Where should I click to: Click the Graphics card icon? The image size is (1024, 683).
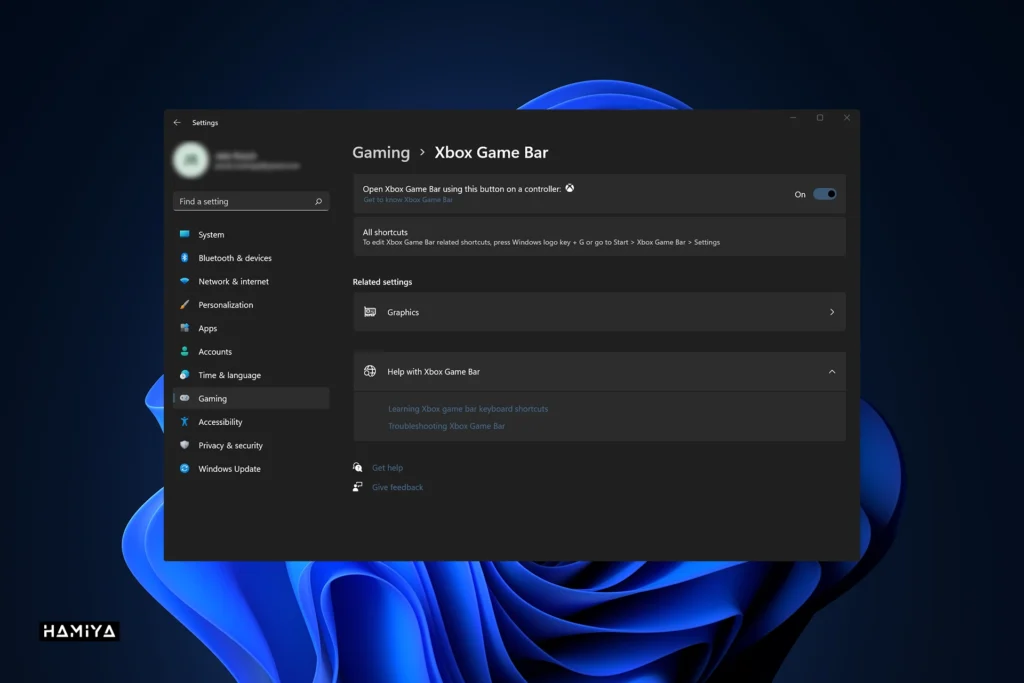coord(370,312)
